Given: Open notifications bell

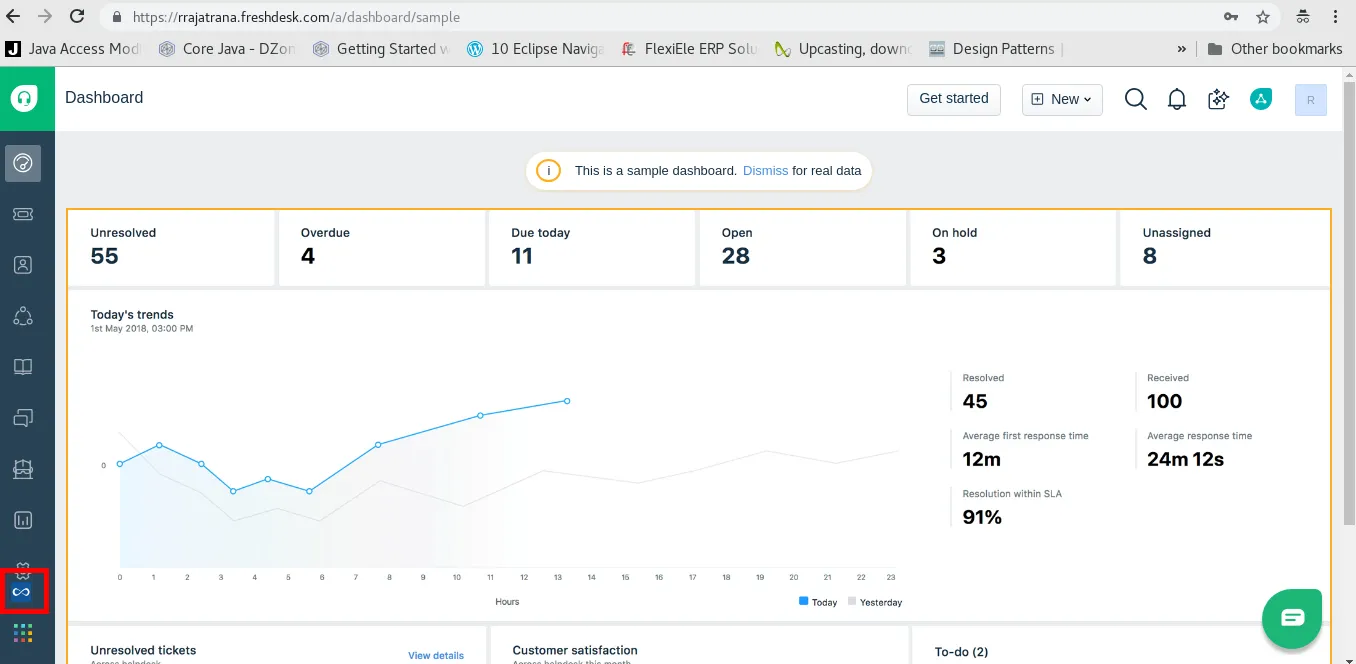Looking at the screenshot, I should coord(1178,99).
